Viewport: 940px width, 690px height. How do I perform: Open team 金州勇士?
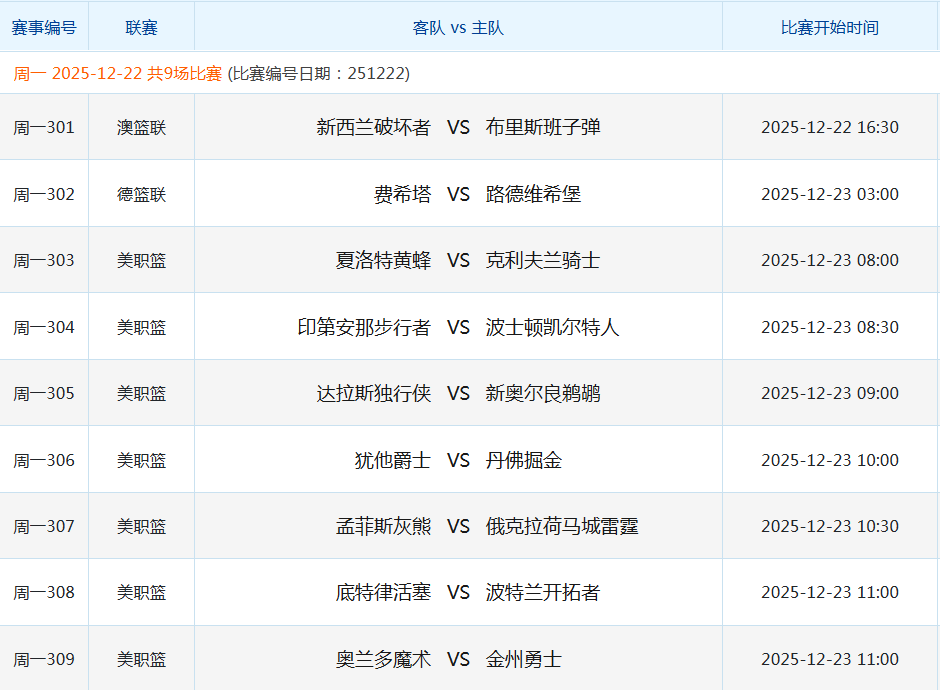[526, 658]
